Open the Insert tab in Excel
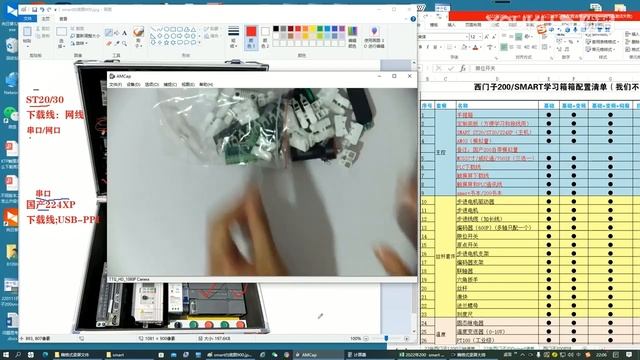This screenshot has width=640, height=360. pos(451,24)
